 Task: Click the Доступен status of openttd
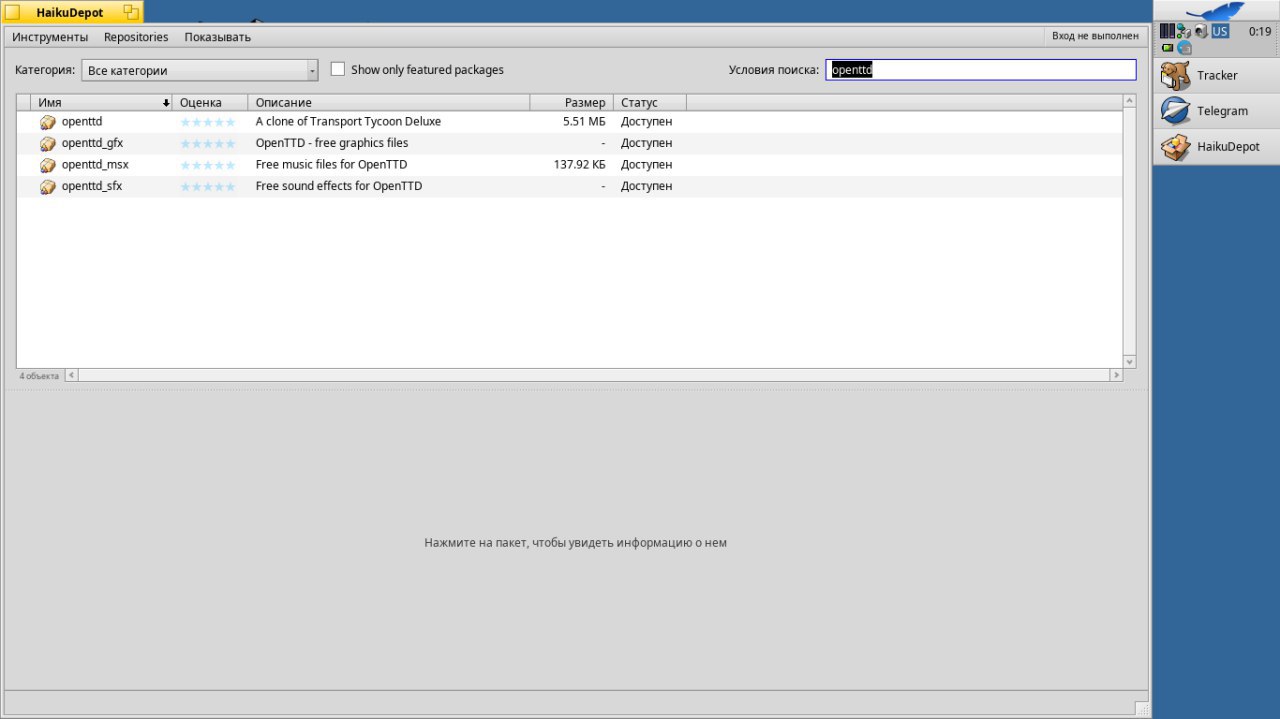pyautogui.click(x=646, y=122)
